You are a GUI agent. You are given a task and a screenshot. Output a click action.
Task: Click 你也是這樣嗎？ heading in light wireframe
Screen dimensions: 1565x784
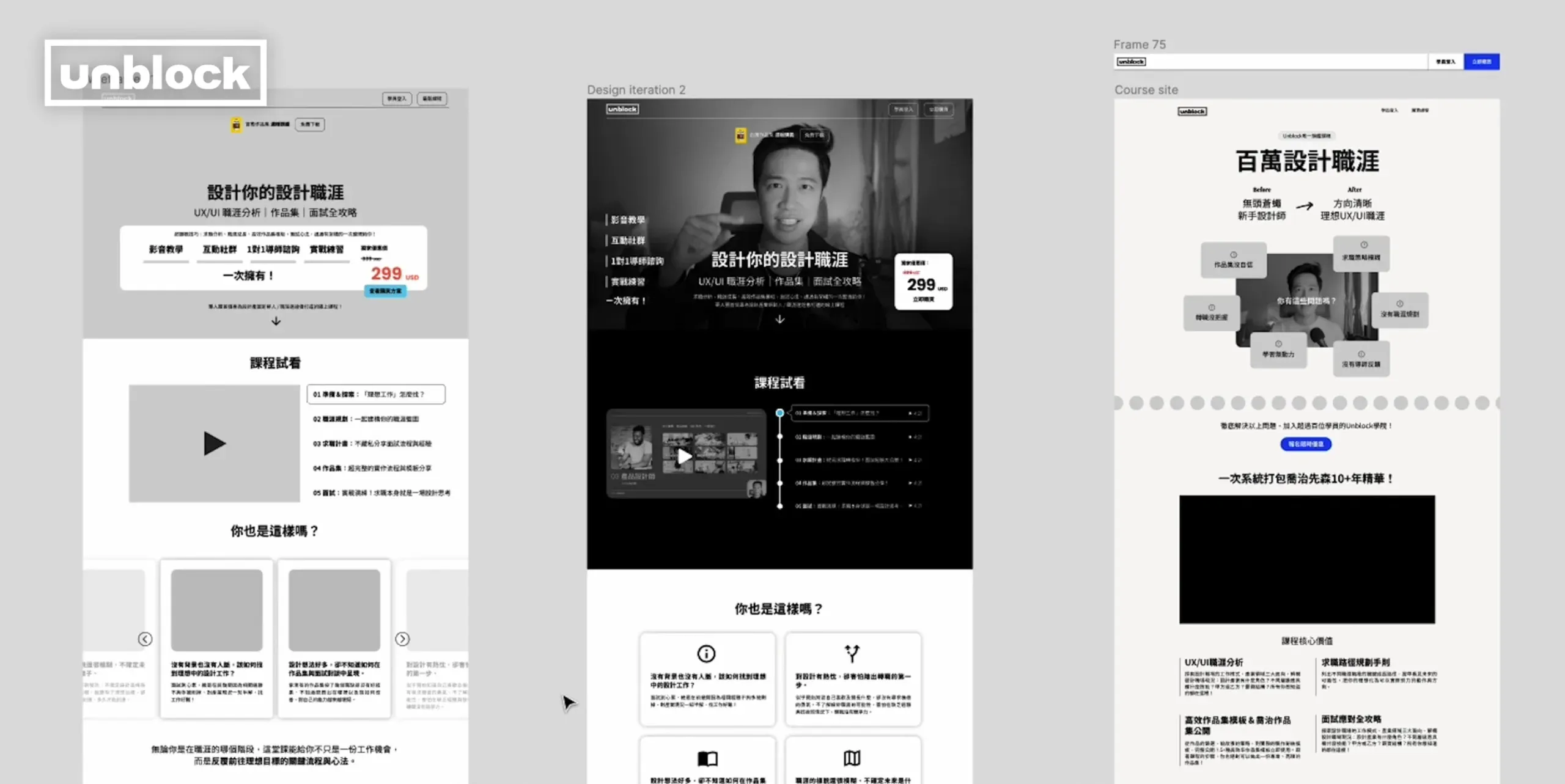pos(275,531)
